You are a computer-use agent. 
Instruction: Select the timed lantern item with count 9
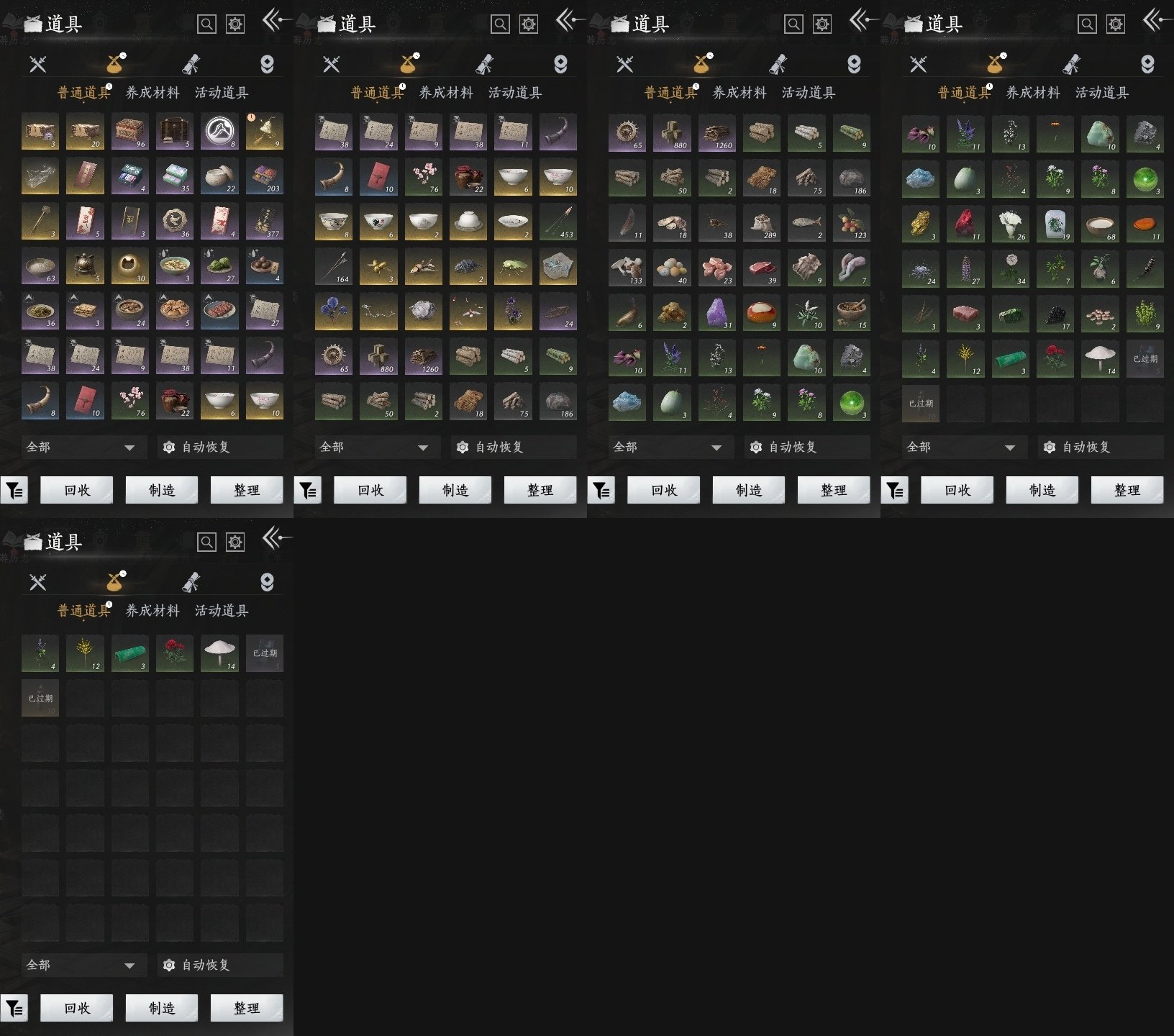point(264,132)
